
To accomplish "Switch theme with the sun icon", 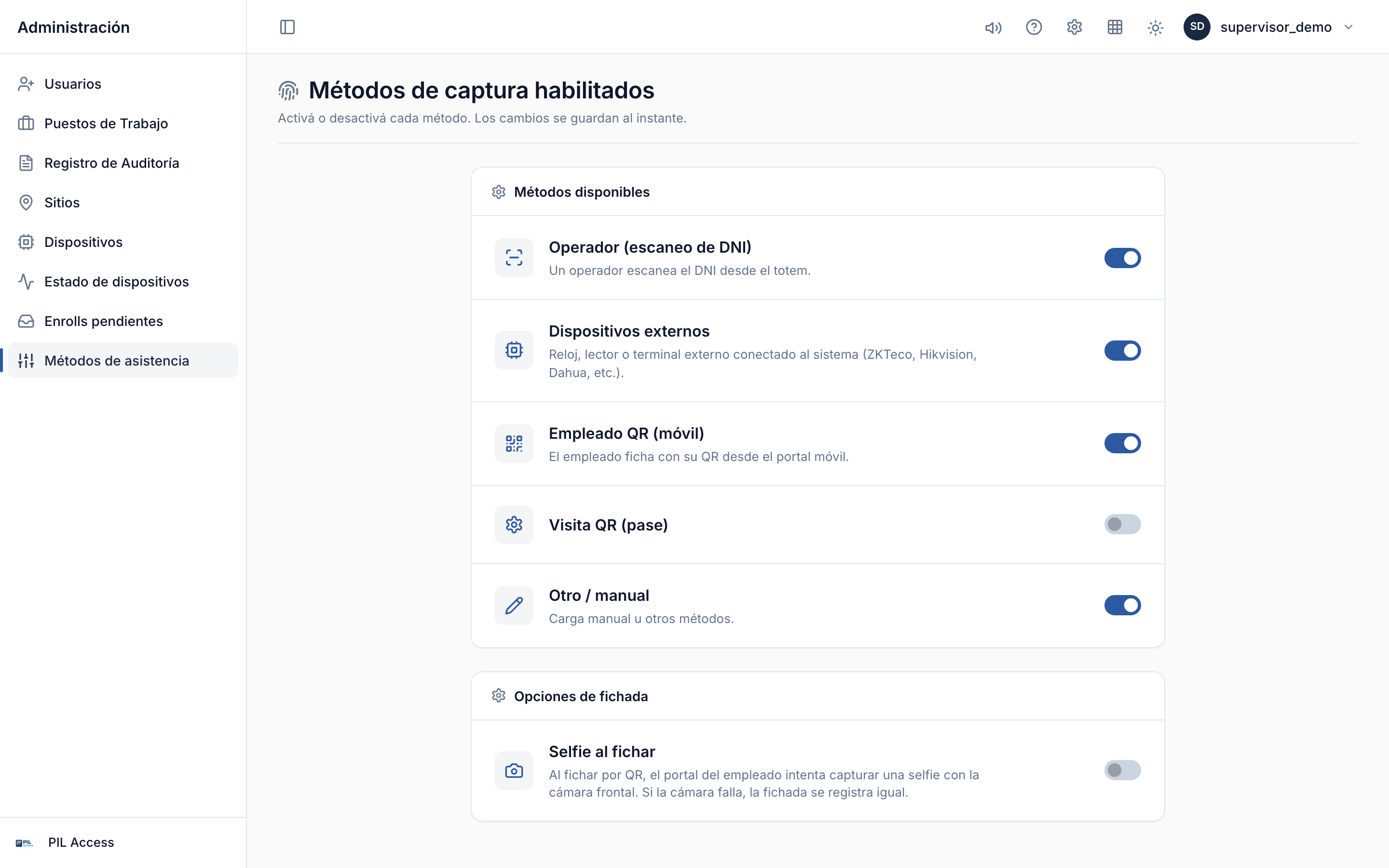I will tap(1156, 27).
